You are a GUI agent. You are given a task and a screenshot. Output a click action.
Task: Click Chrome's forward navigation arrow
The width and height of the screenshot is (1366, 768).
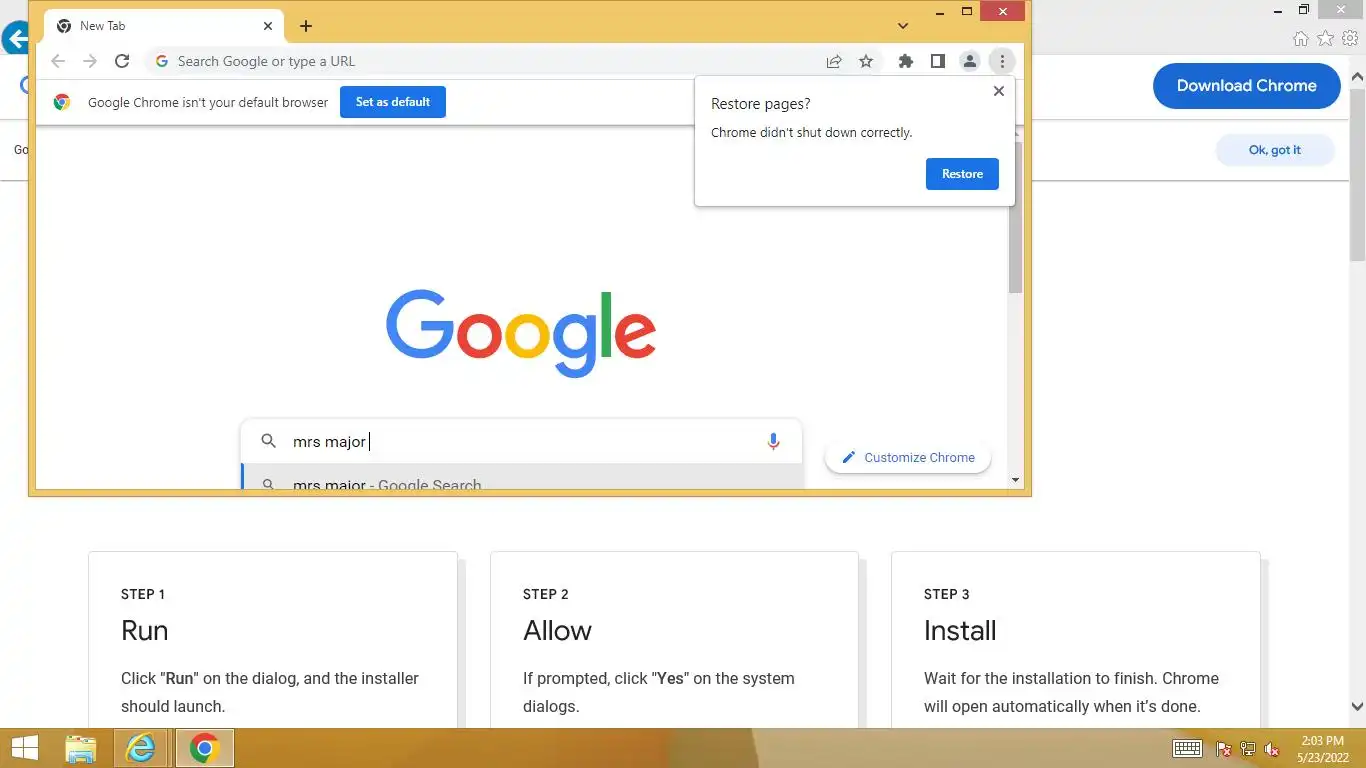pyautogui.click(x=90, y=61)
